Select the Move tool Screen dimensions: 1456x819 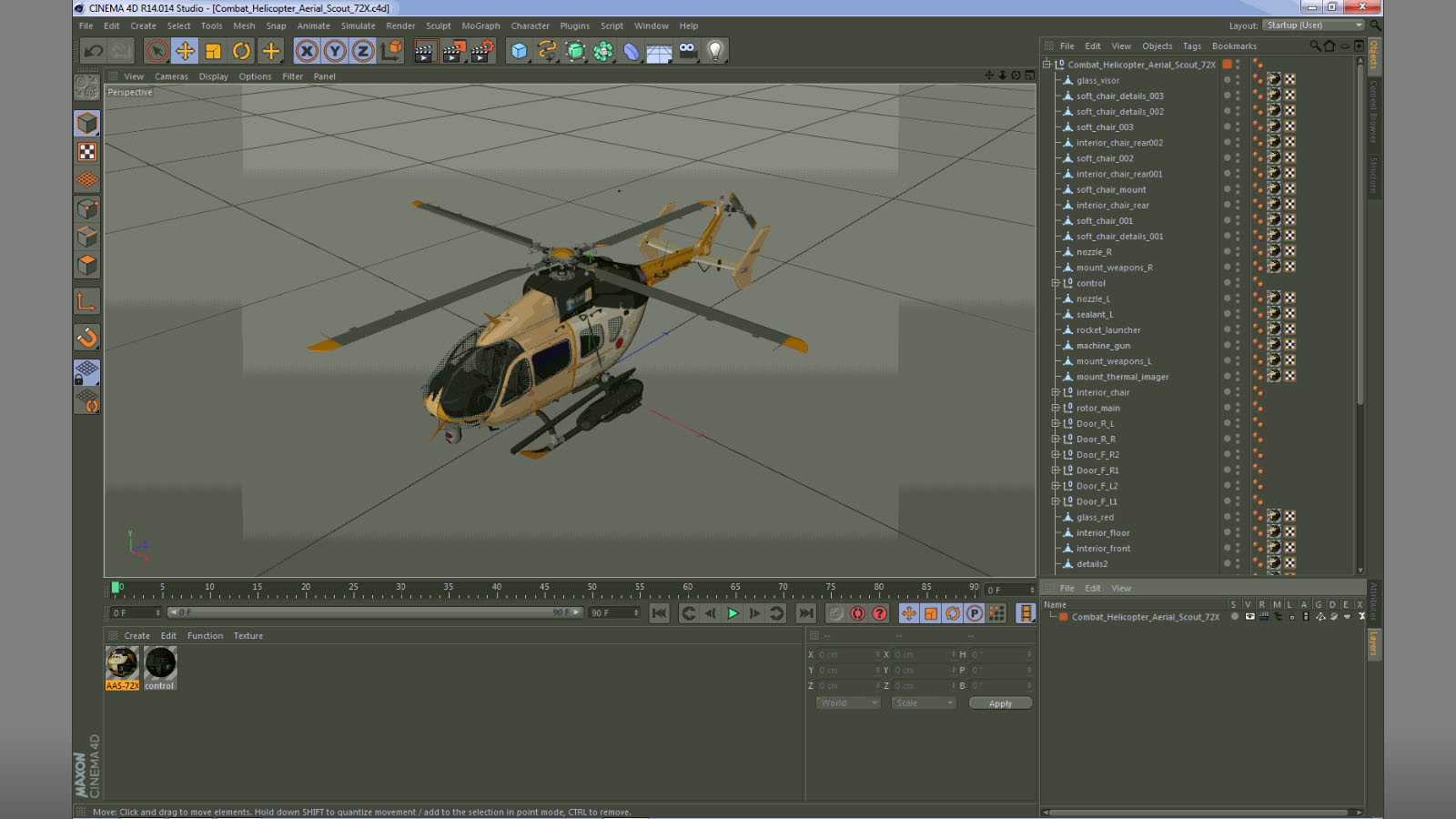[185, 51]
